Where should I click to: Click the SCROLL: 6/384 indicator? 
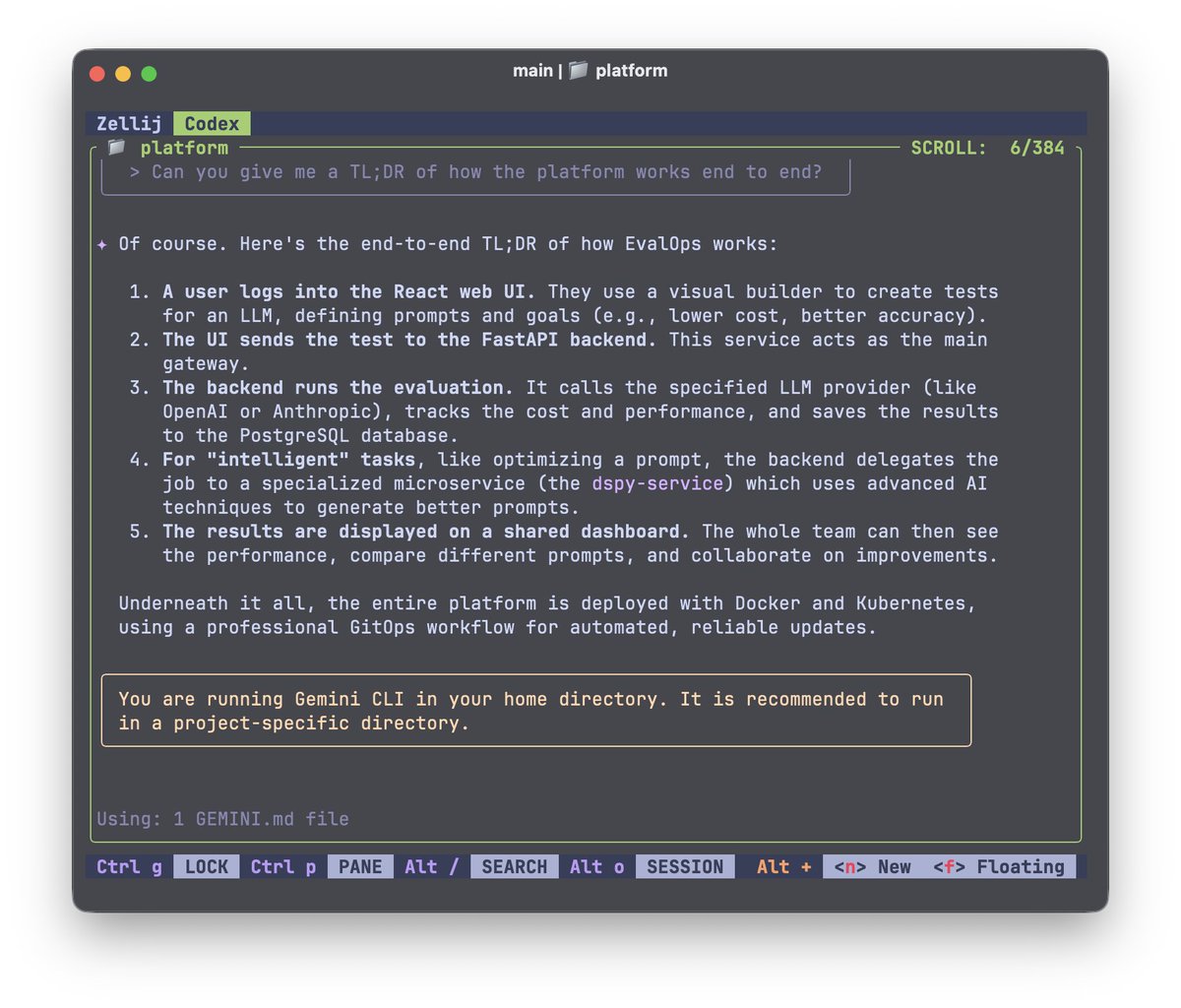click(x=987, y=148)
